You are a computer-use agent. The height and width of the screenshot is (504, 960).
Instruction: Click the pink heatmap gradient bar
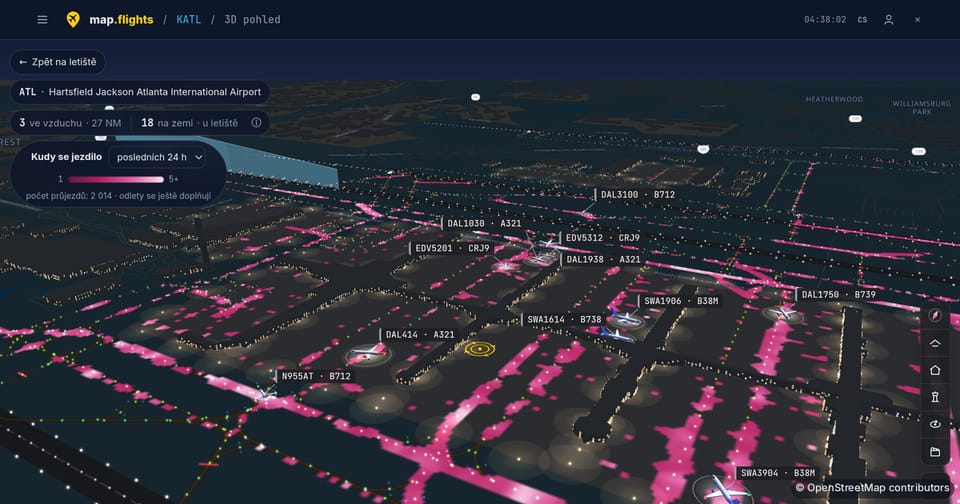tap(116, 179)
